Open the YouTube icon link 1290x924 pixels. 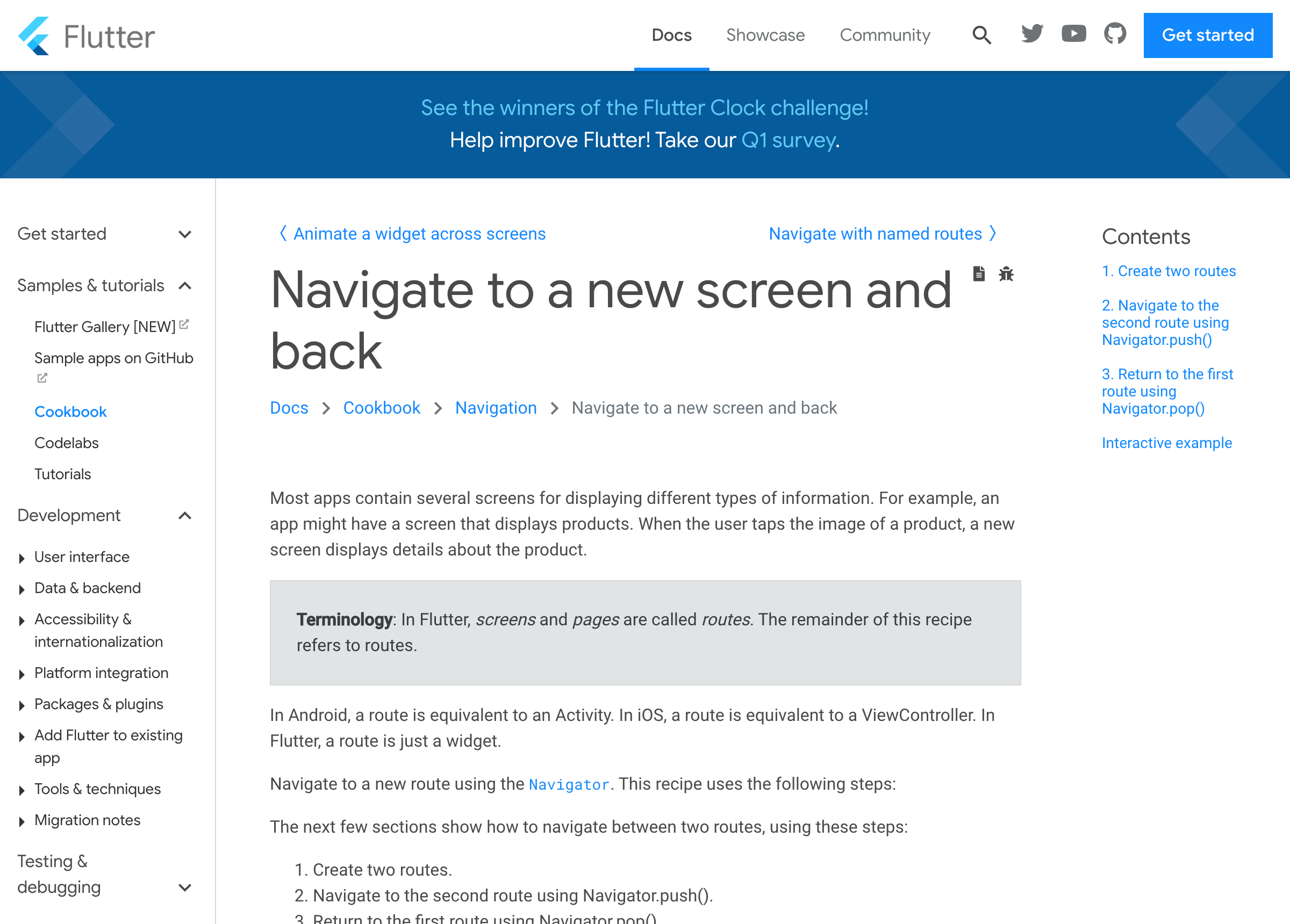tap(1073, 34)
